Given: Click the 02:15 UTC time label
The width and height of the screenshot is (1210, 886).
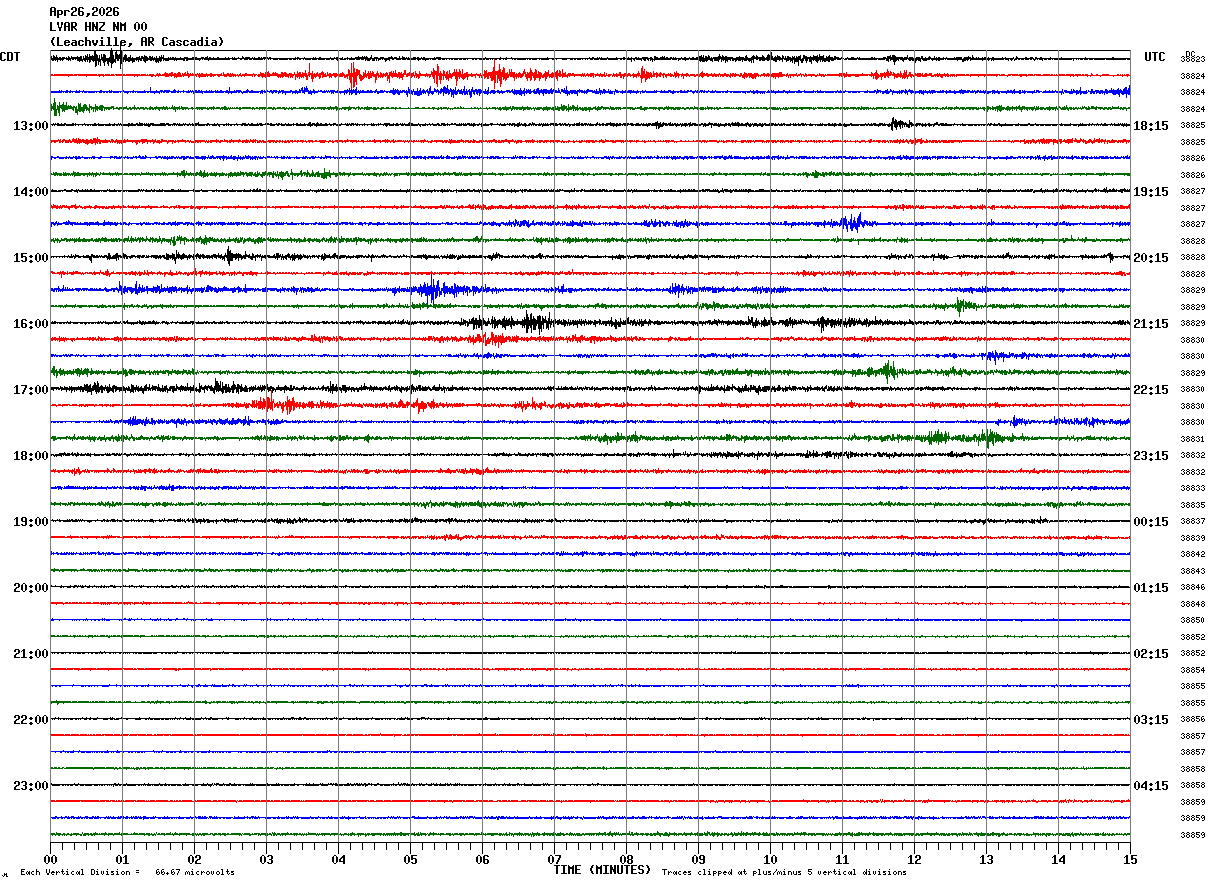Looking at the screenshot, I should [x=1151, y=654].
